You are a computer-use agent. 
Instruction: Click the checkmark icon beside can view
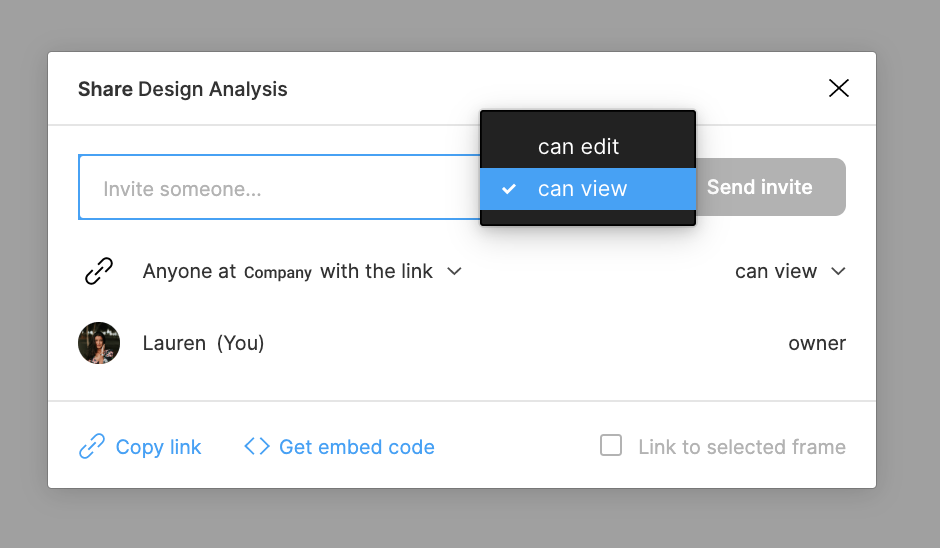click(509, 189)
